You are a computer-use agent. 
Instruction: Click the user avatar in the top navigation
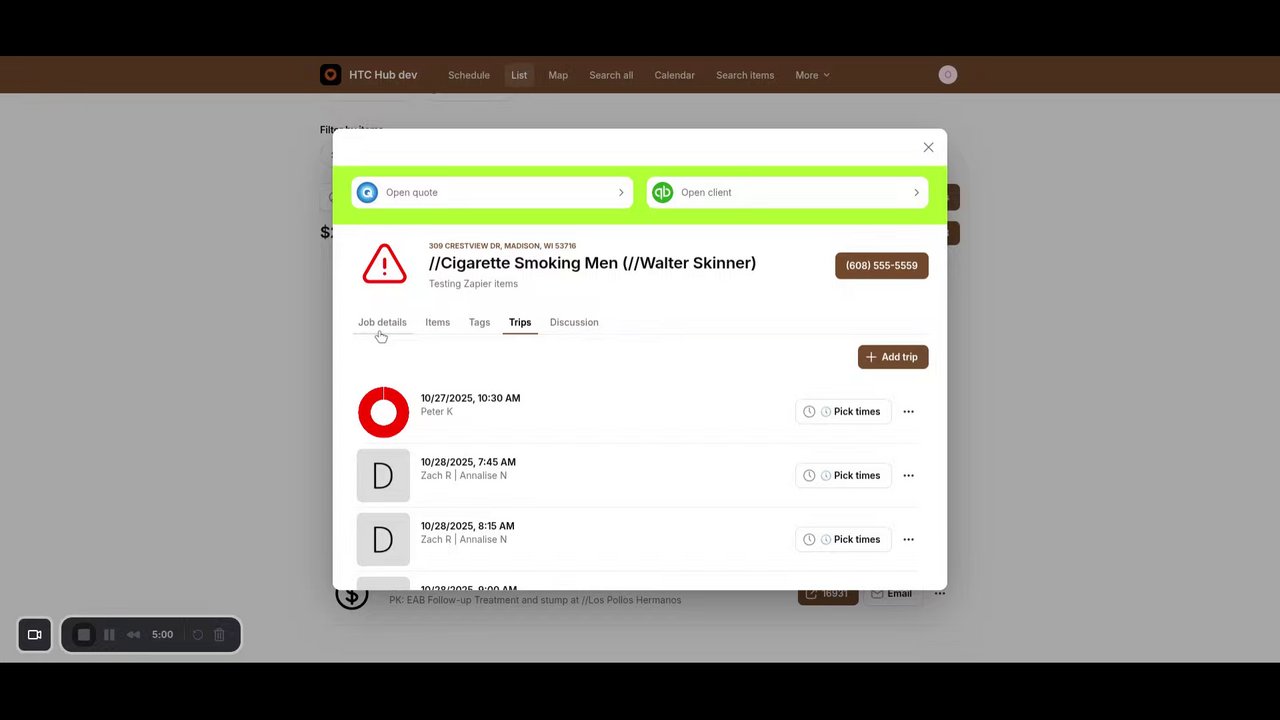(948, 75)
